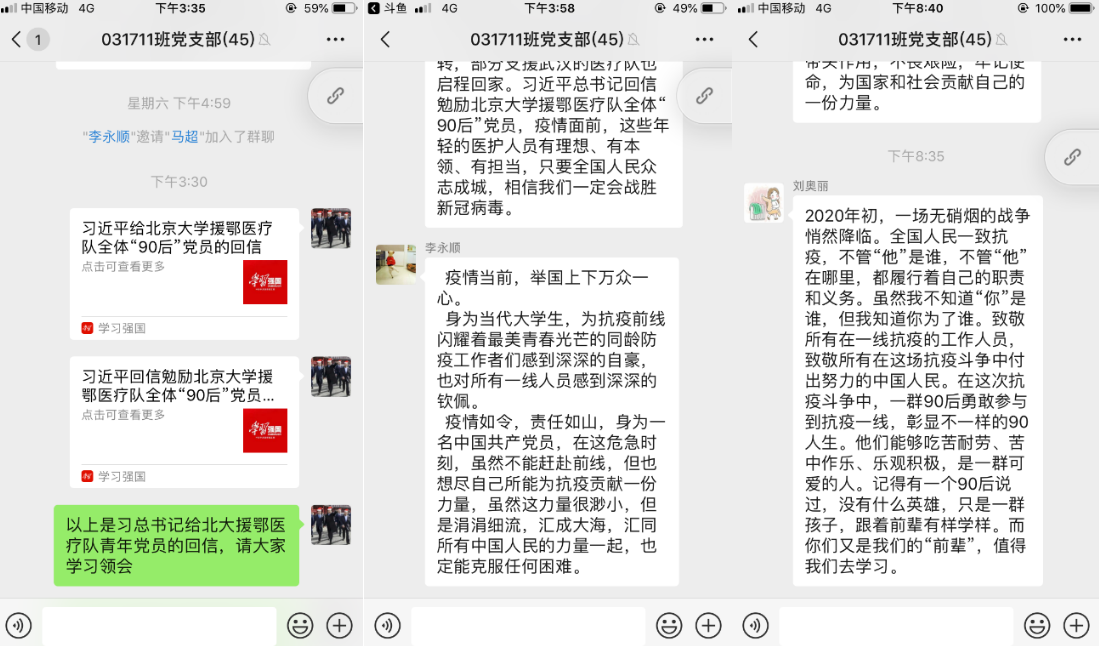Tap 刘奥丽's avatar in the right chat

pos(764,202)
